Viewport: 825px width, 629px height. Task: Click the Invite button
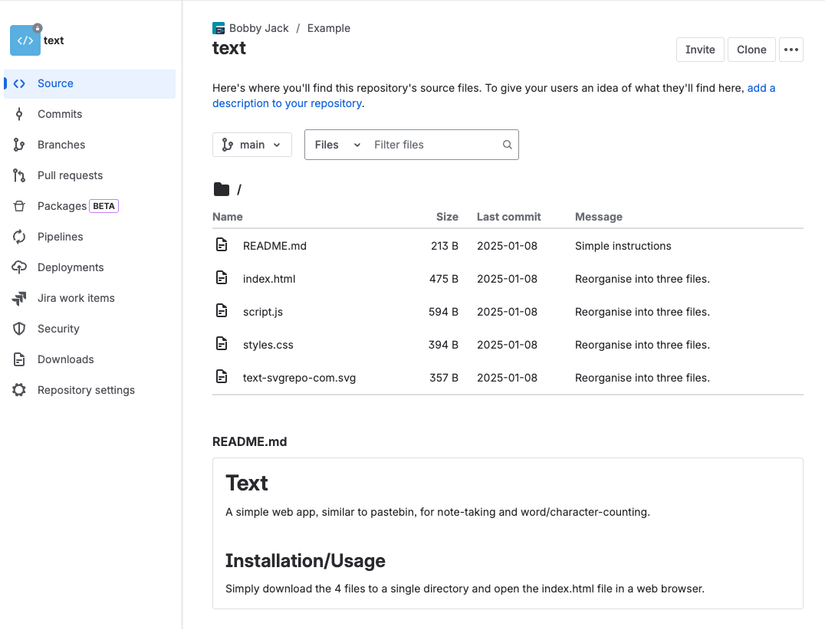coord(699,49)
